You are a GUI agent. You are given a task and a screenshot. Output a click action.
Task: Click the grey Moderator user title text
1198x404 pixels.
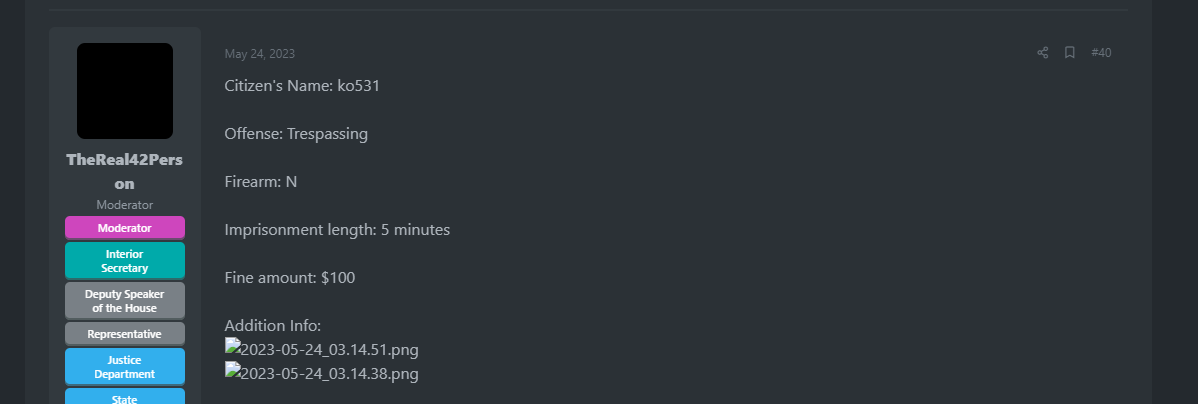125,205
